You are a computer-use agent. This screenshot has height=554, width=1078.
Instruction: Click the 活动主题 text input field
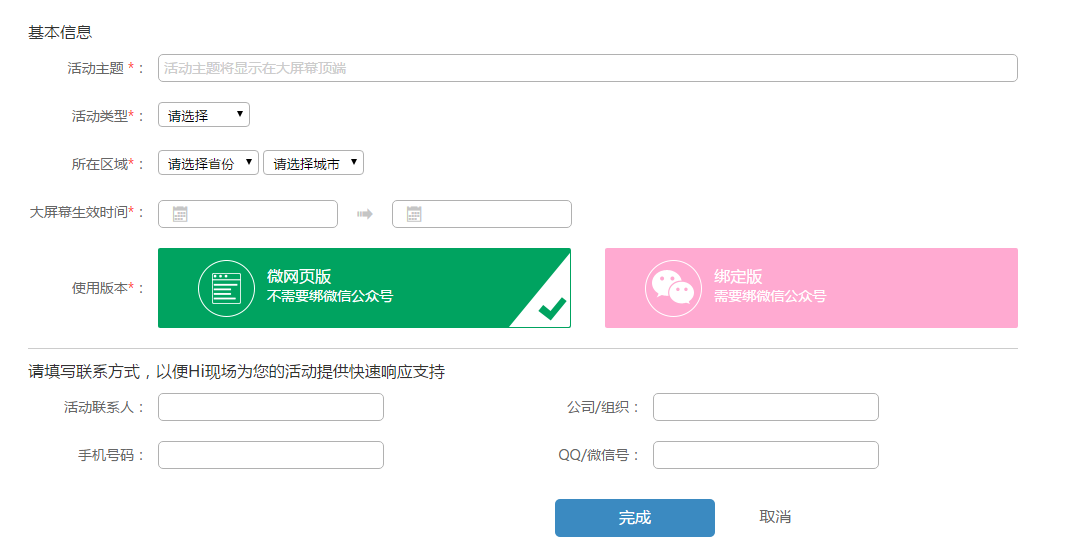pos(587,68)
